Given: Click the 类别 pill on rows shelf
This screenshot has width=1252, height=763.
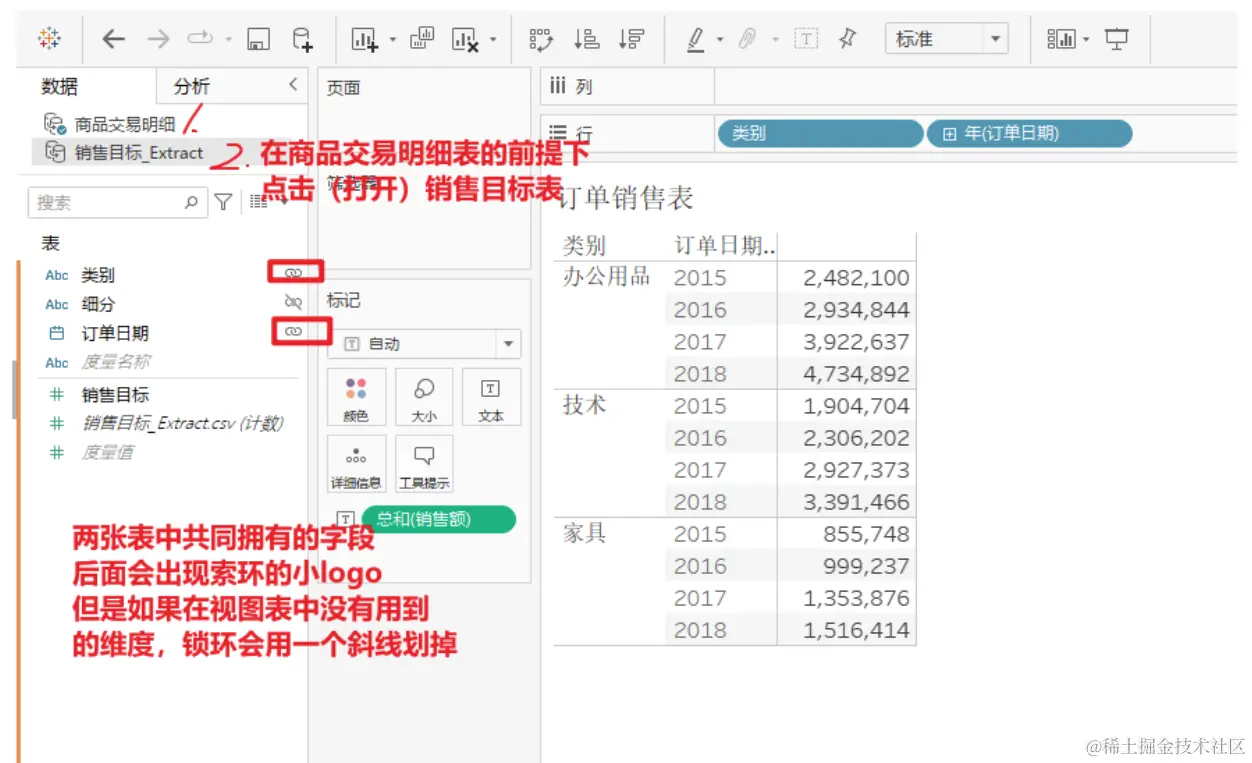Looking at the screenshot, I should [x=820, y=133].
